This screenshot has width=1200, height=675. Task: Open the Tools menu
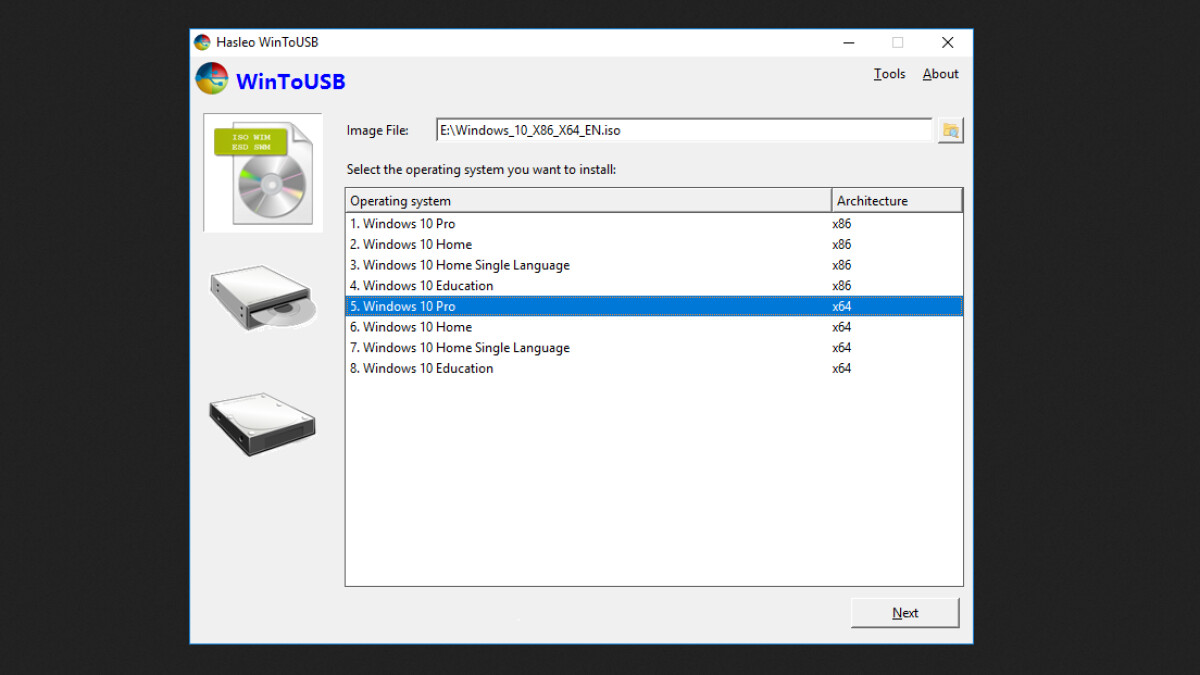[889, 73]
